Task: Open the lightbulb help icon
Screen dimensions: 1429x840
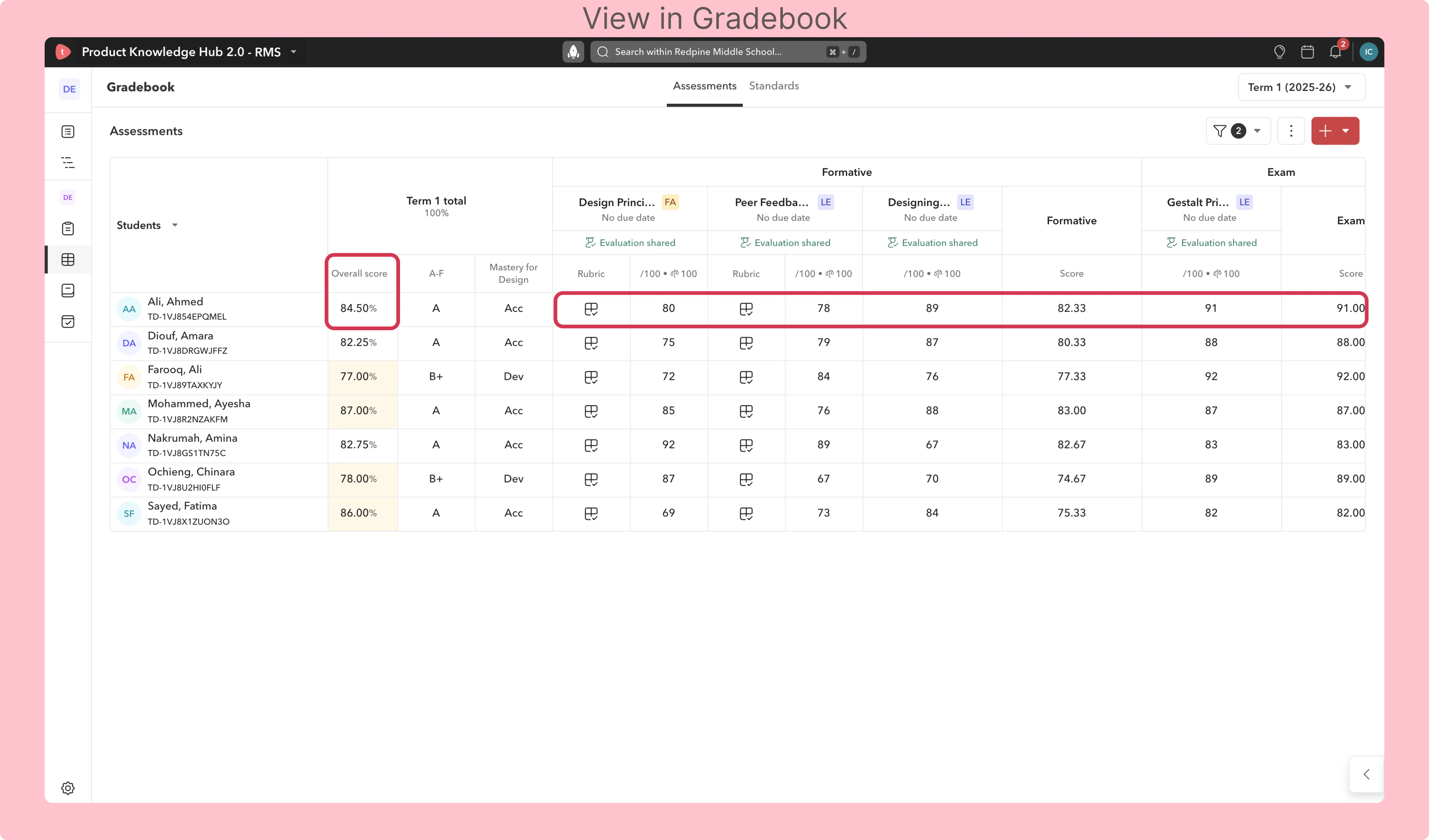Action: (1279, 52)
